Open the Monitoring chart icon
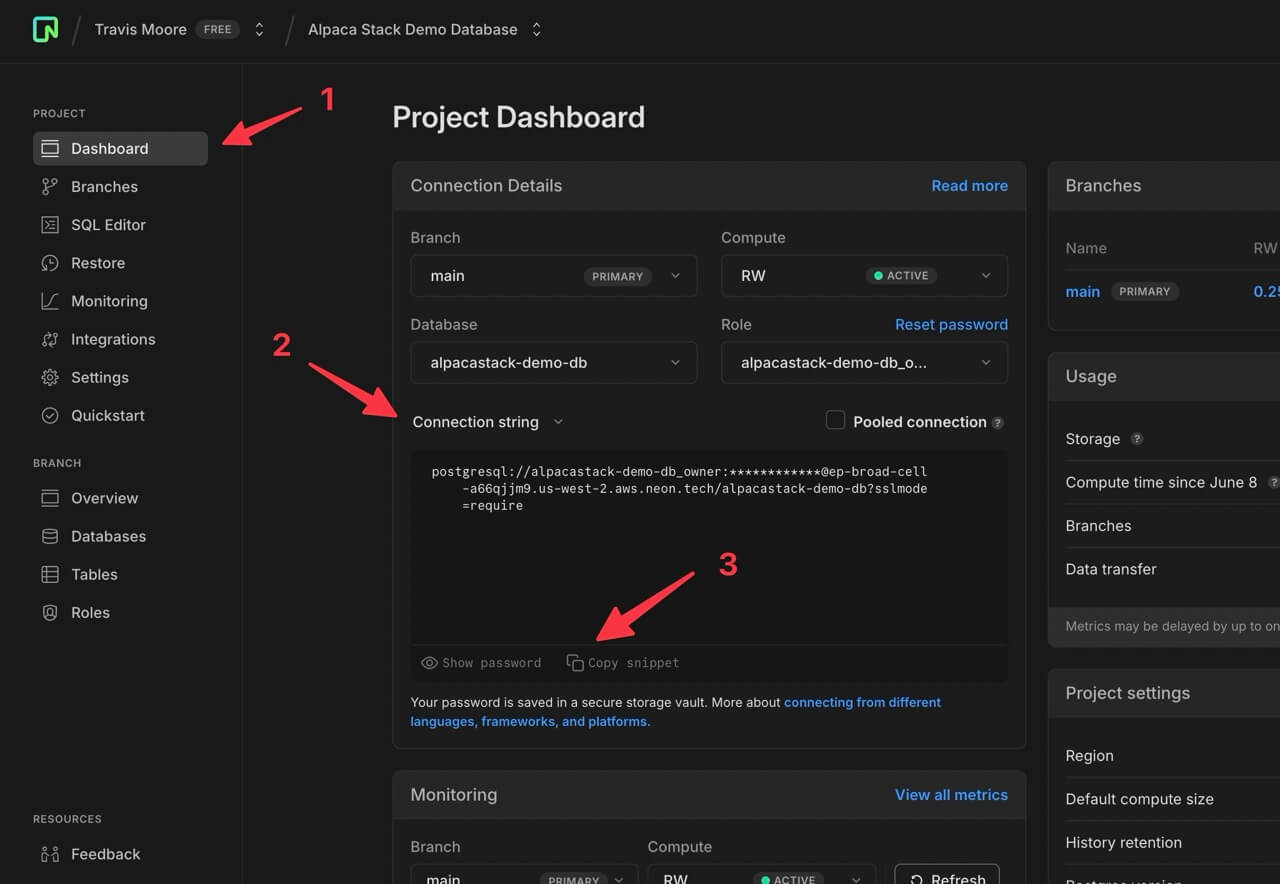1280x884 pixels. tap(49, 301)
